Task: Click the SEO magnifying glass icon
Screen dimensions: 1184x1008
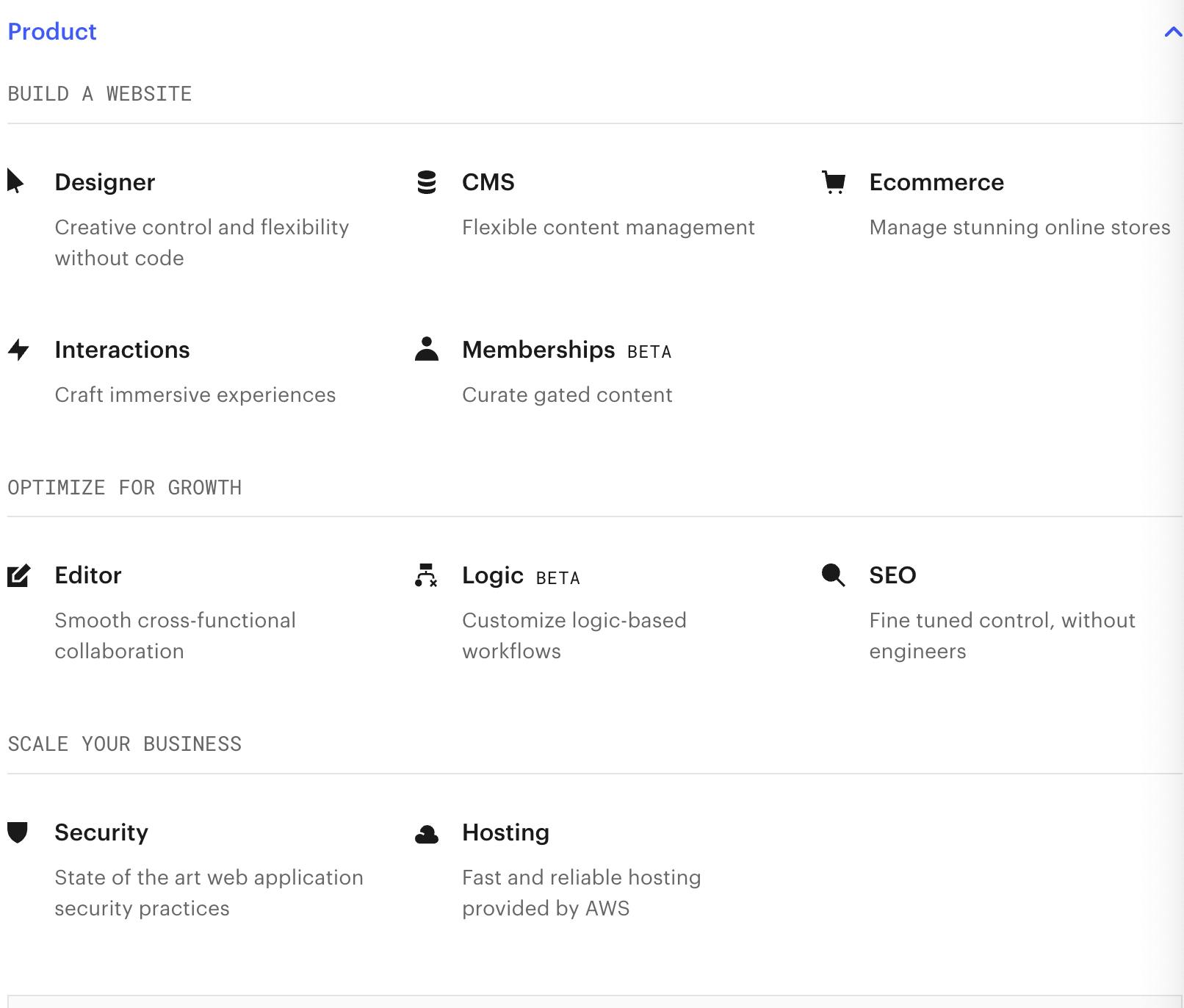Action: tap(834, 575)
